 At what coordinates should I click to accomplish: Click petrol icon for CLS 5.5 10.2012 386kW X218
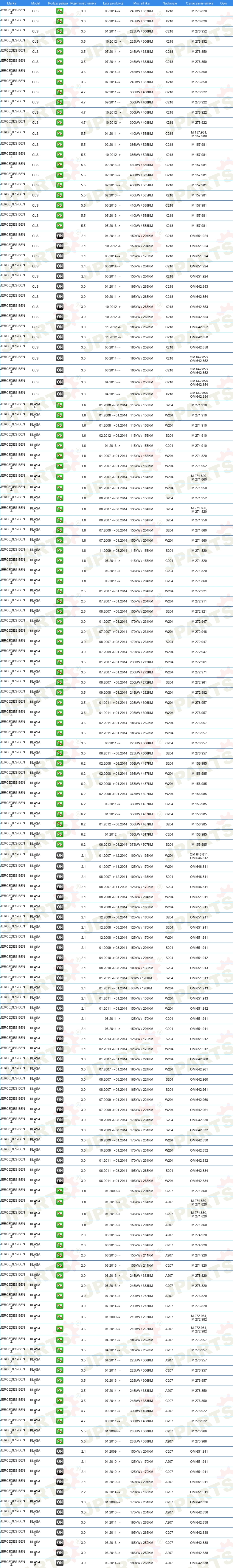pos(60,155)
